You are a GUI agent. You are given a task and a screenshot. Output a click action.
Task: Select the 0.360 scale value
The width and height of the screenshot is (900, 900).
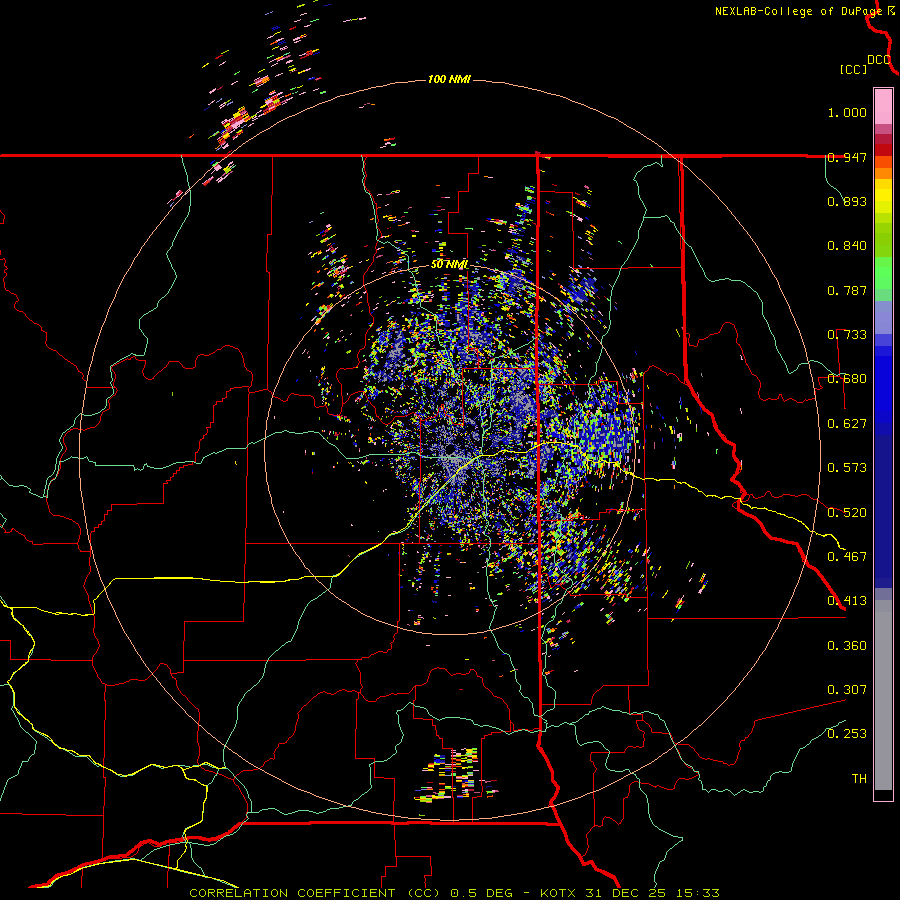click(847, 646)
